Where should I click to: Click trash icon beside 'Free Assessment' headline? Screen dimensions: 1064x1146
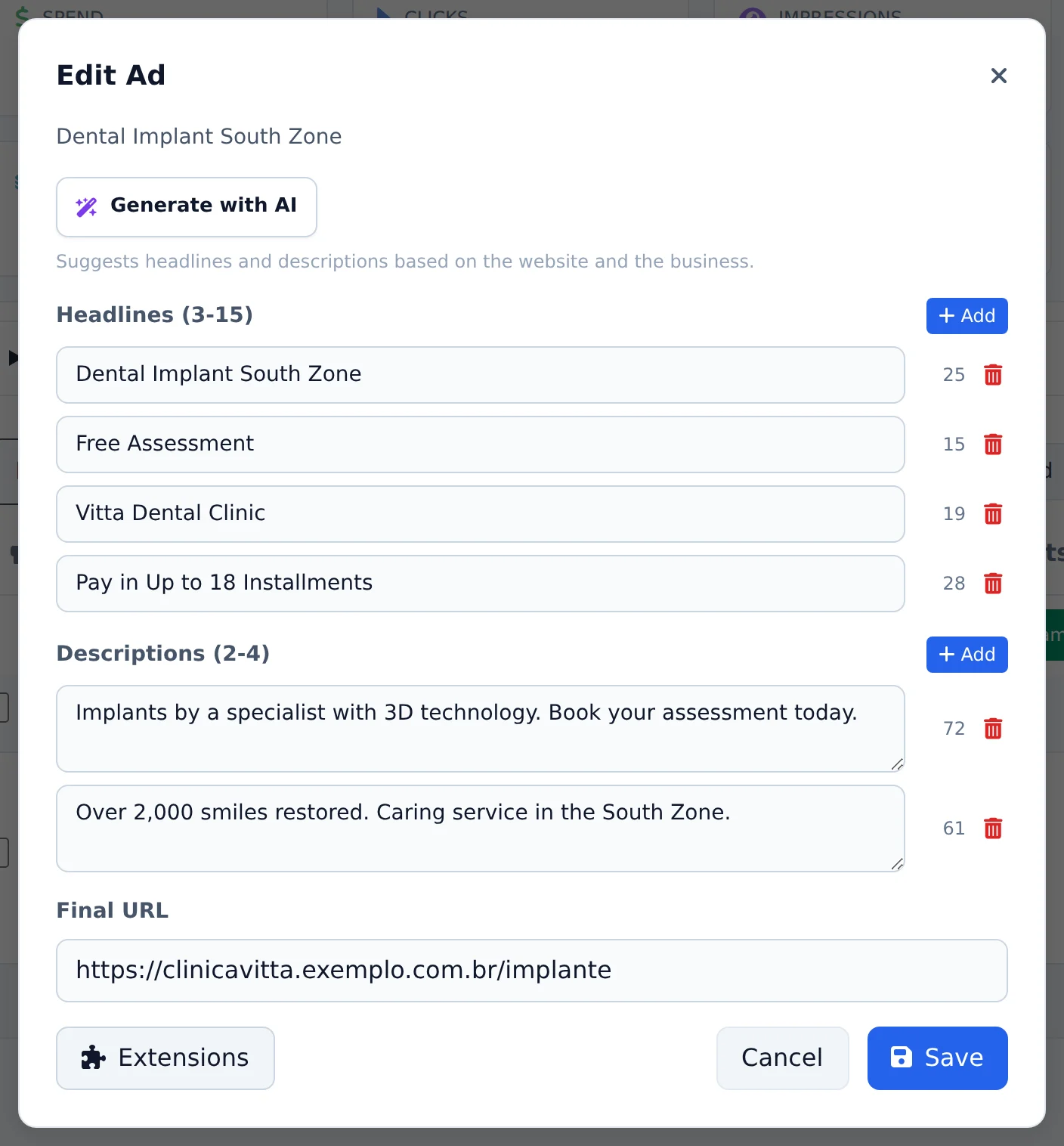pos(993,444)
